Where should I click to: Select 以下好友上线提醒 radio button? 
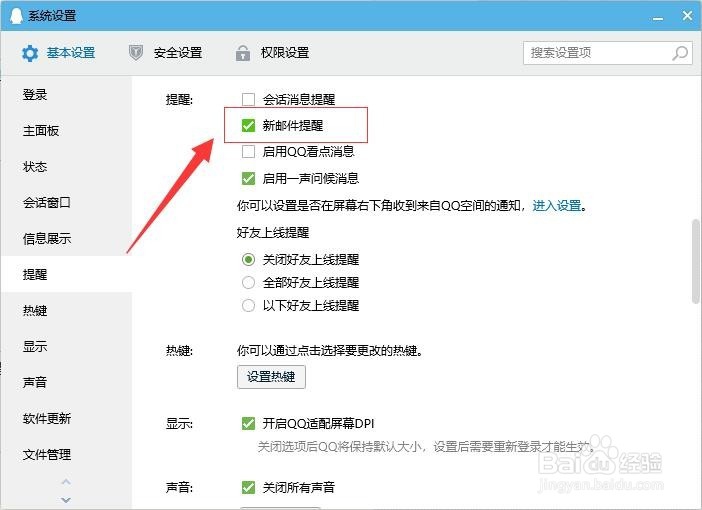[248, 306]
